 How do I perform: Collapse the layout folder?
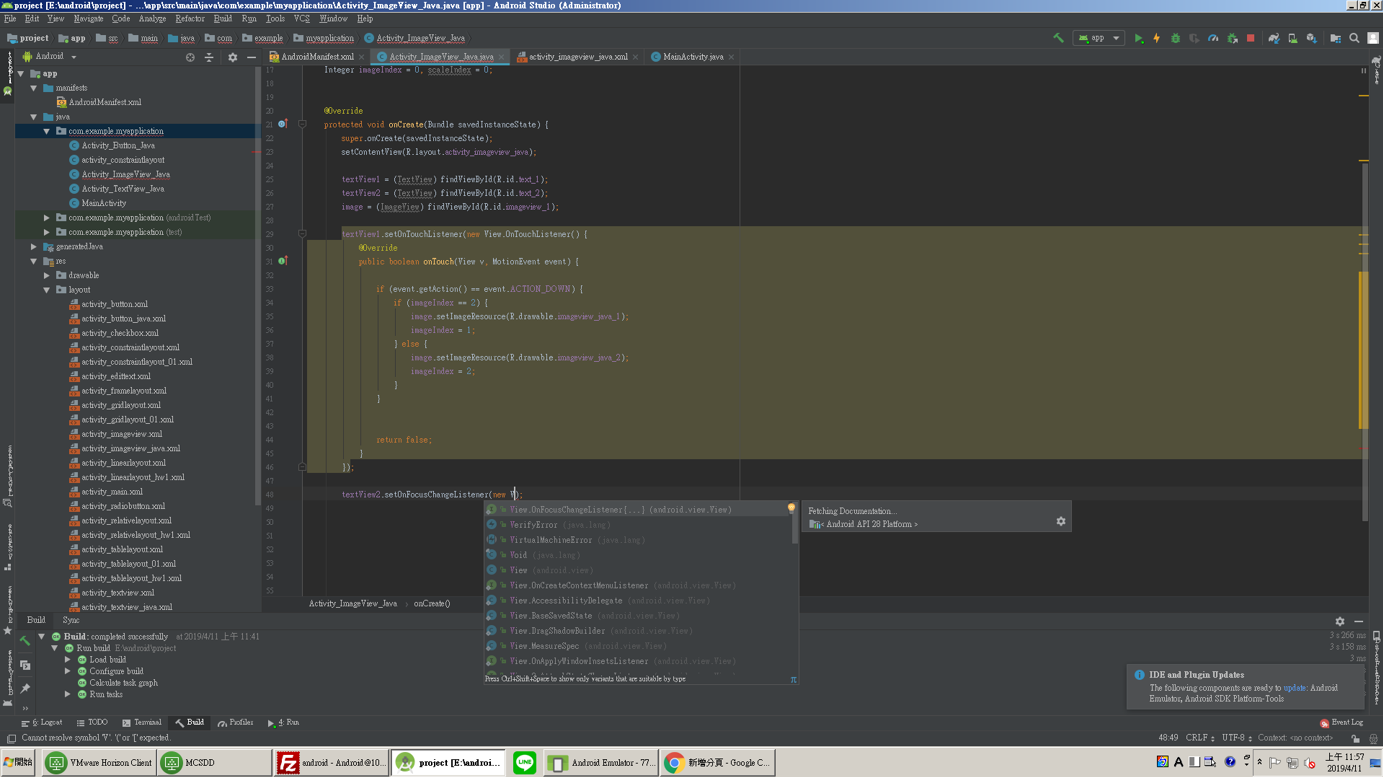click(x=47, y=290)
